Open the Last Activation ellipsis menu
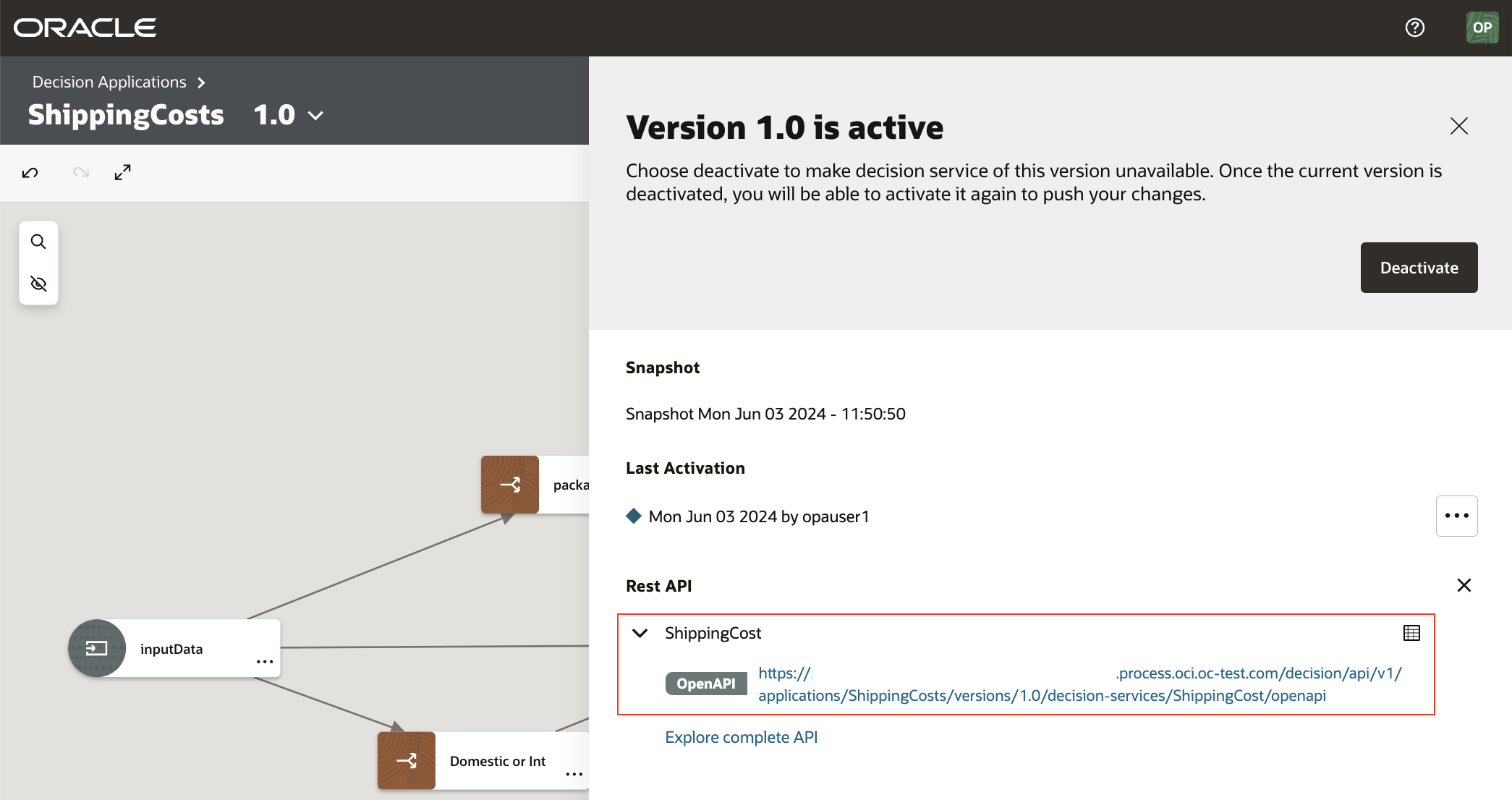1512x800 pixels. (1456, 516)
